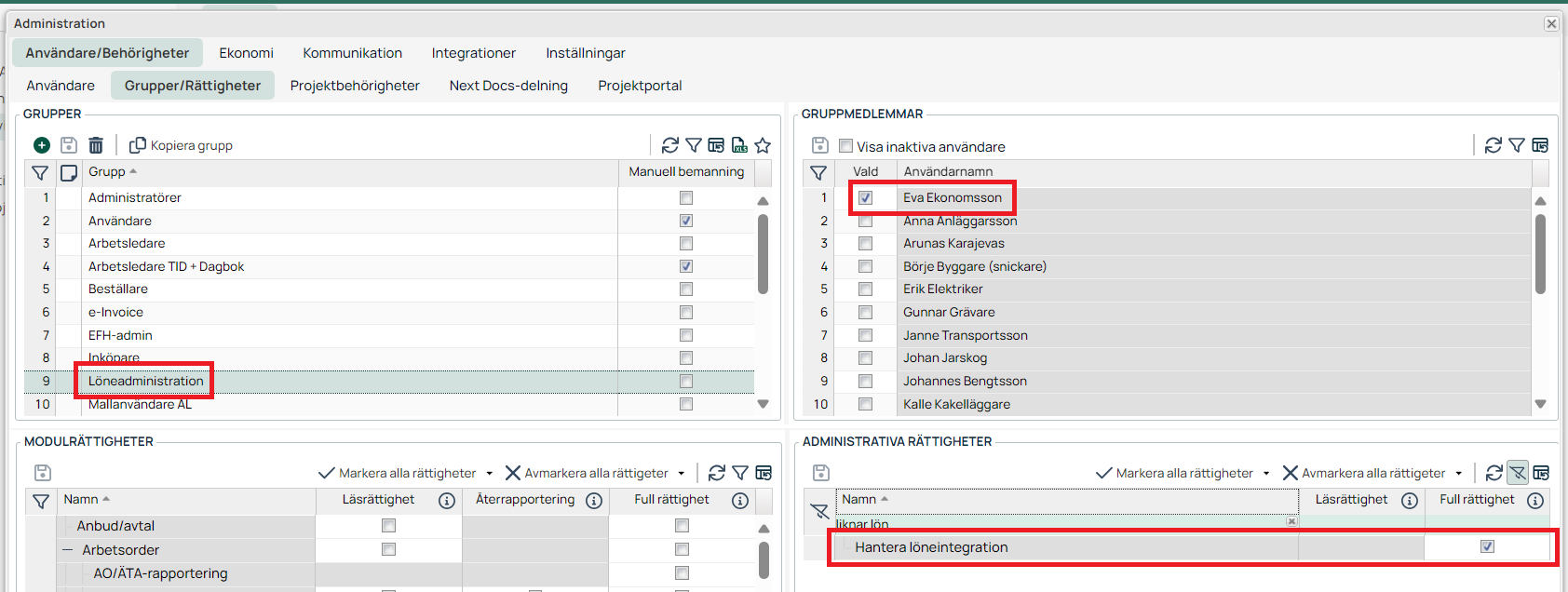Enable Visa inaktiva användare checkbox
The height and width of the screenshot is (592, 1568).
tap(845, 146)
